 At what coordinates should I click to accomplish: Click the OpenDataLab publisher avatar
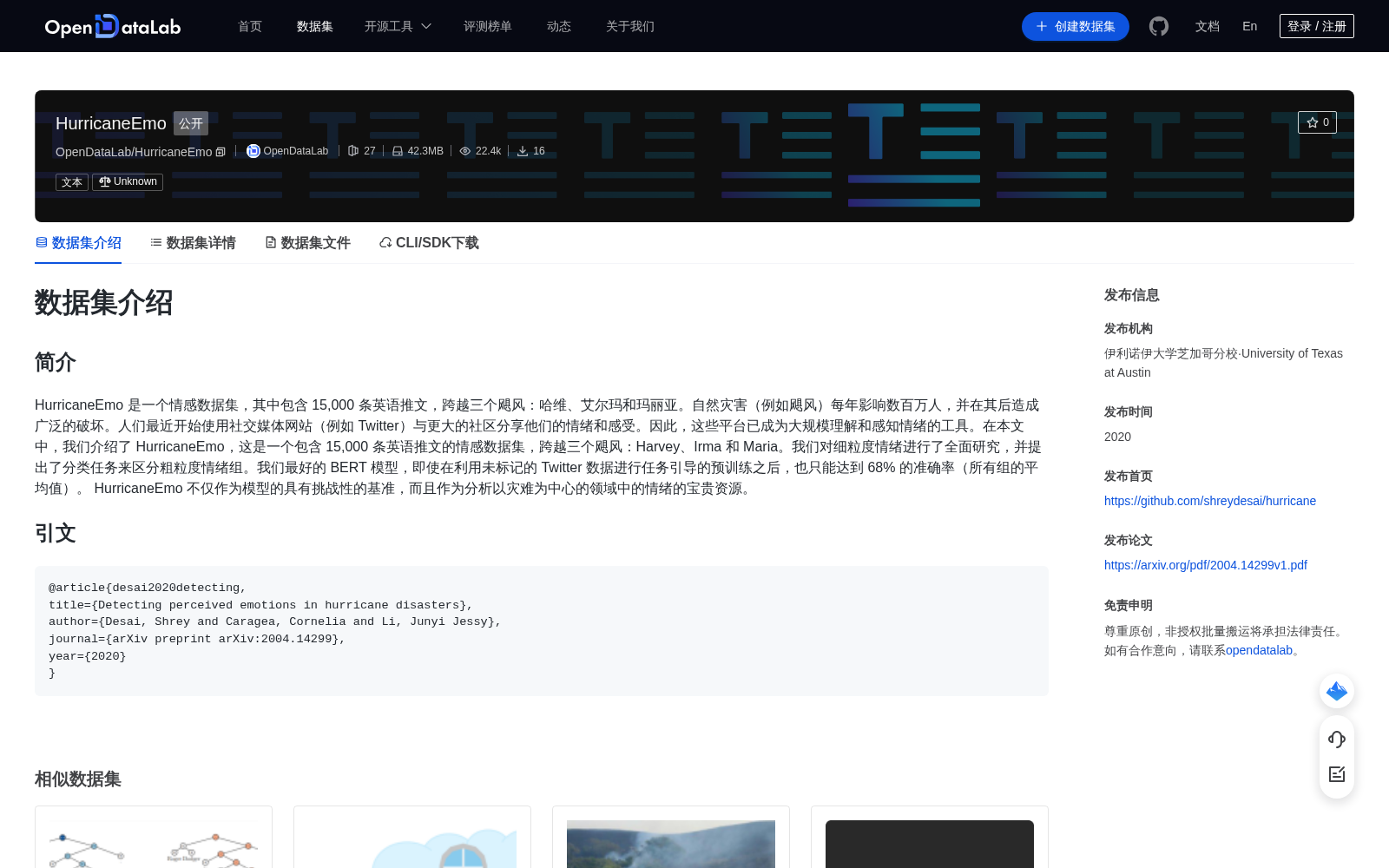(253, 151)
